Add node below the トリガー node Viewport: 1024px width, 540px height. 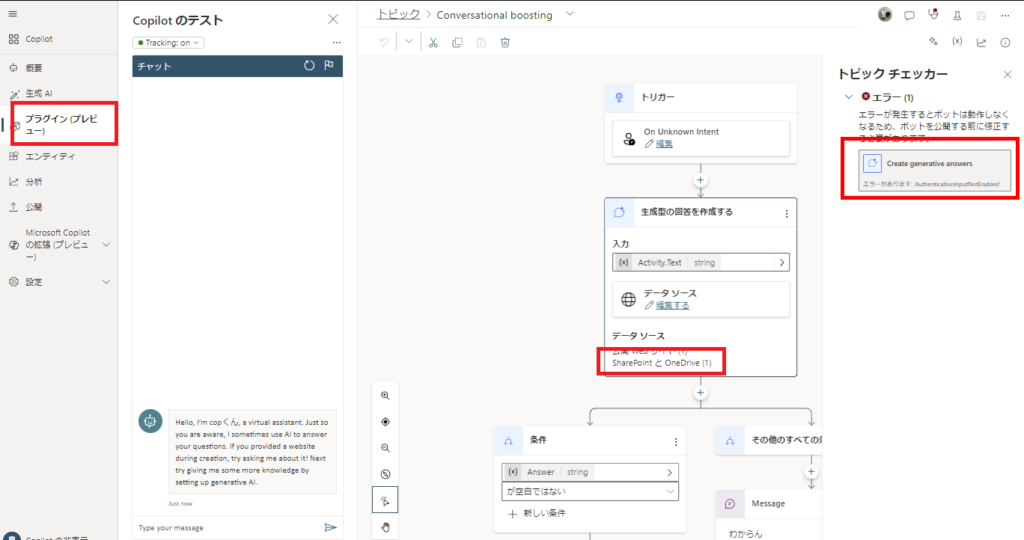point(700,180)
